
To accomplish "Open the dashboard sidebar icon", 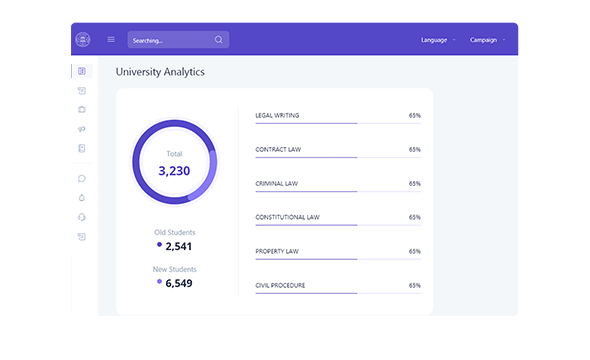I will click(82, 71).
